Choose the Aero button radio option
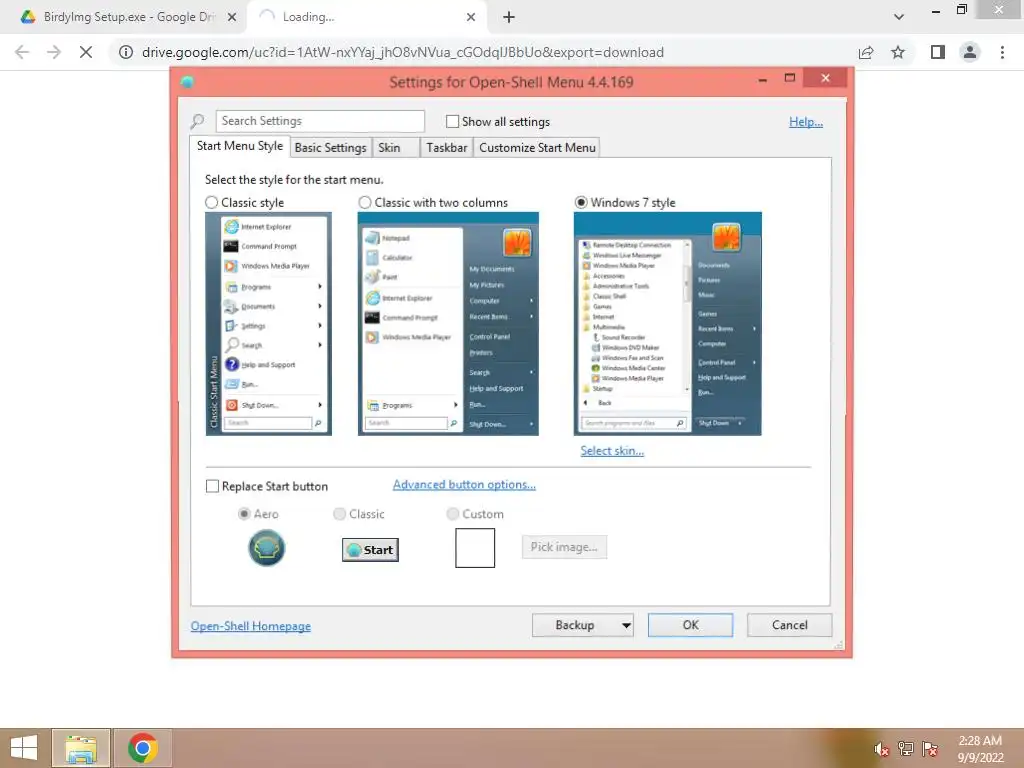The image size is (1024, 768). (244, 514)
